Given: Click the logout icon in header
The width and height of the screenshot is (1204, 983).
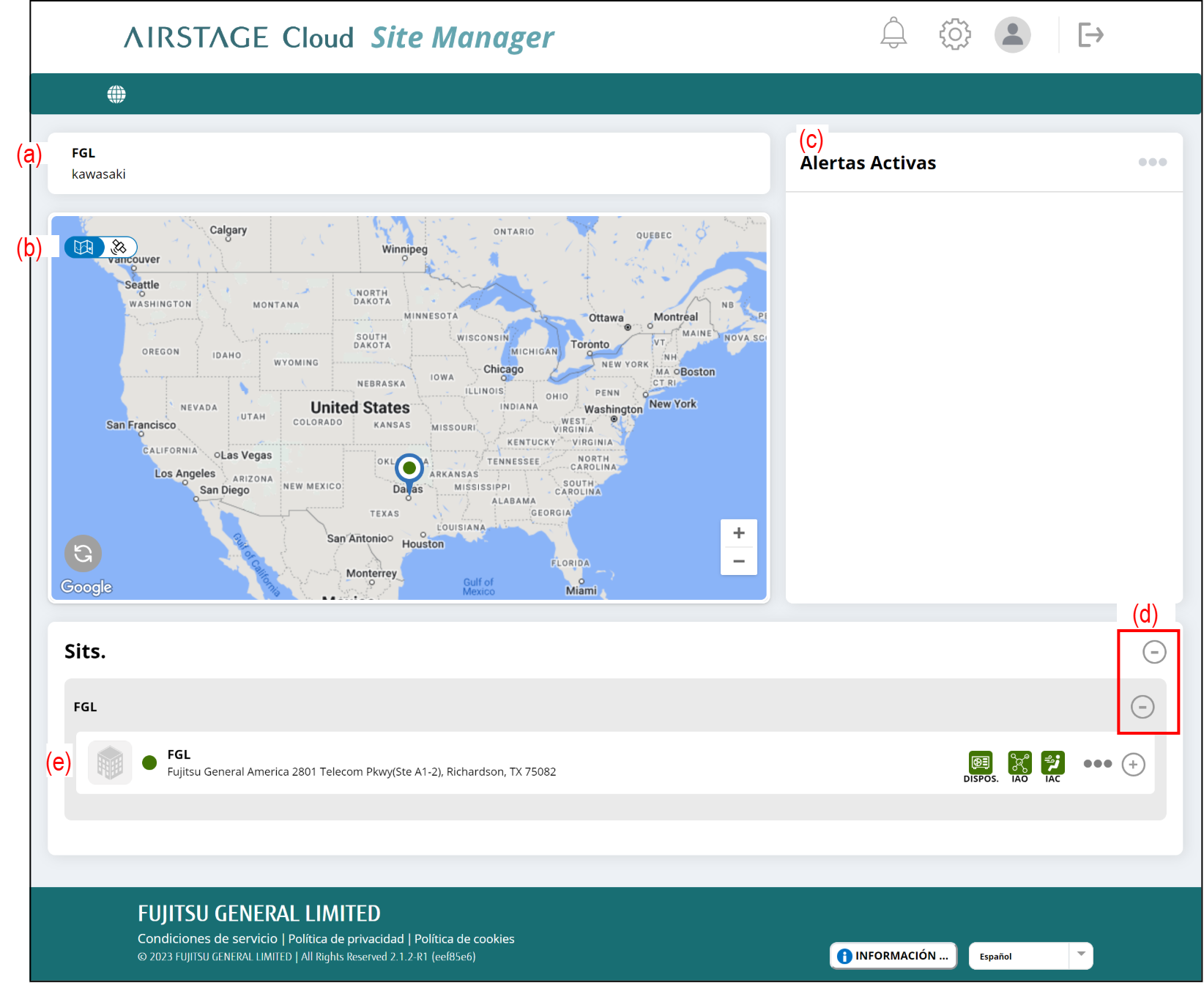Looking at the screenshot, I should (1090, 34).
